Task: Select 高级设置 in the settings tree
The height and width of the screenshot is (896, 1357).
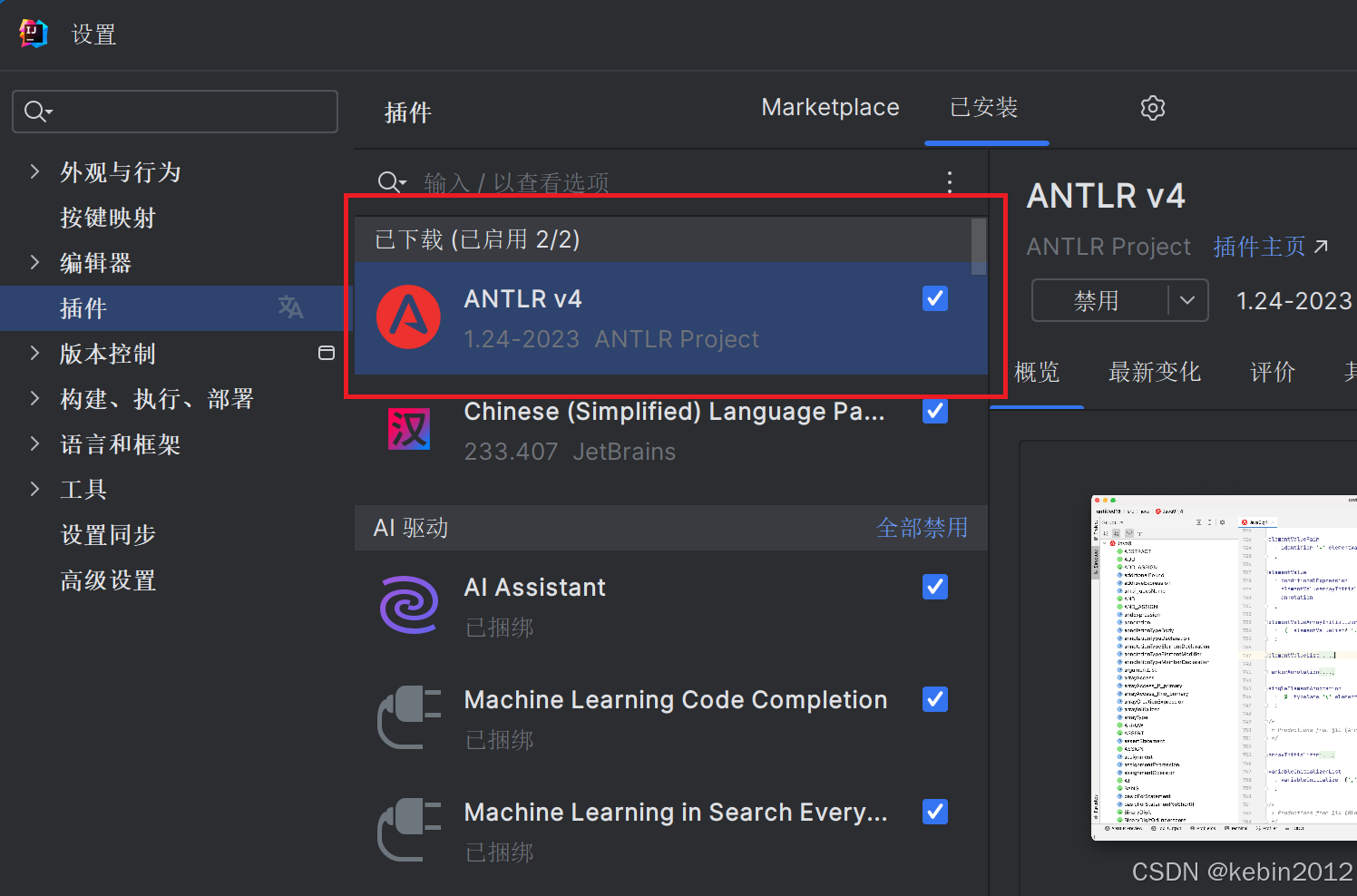Action: pos(108,580)
